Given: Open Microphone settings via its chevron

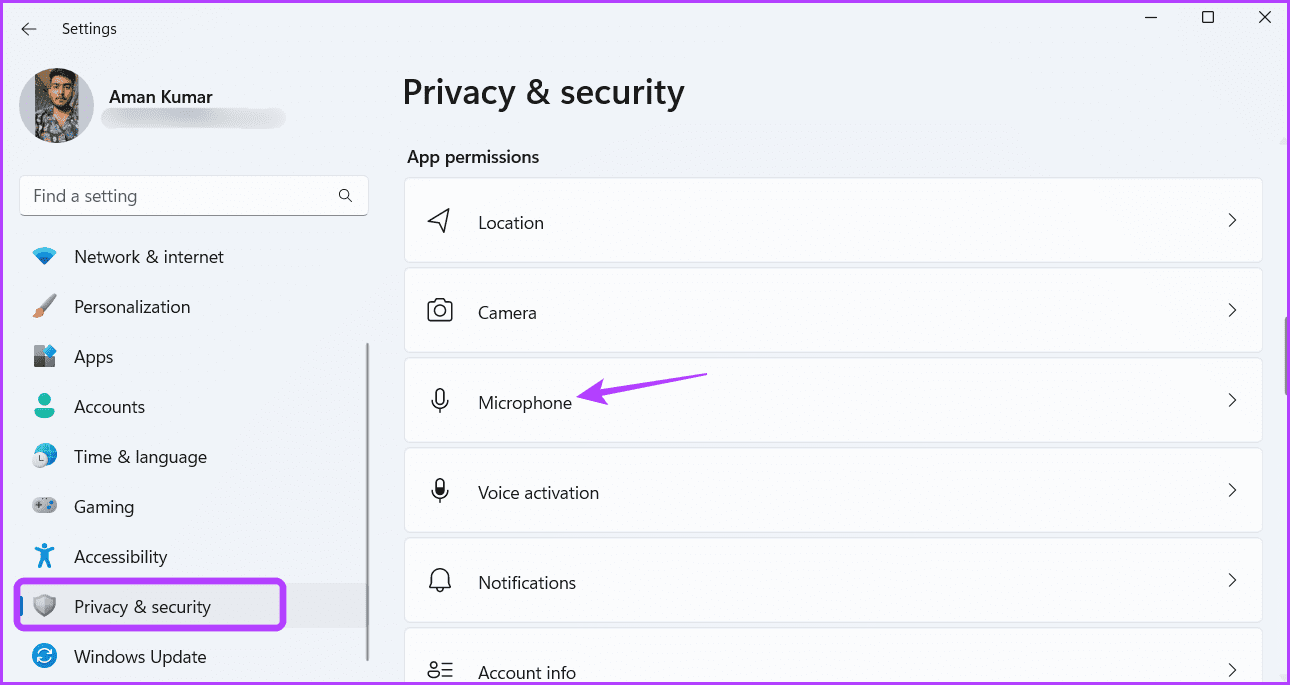Looking at the screenshot, I should [1233, 400].
